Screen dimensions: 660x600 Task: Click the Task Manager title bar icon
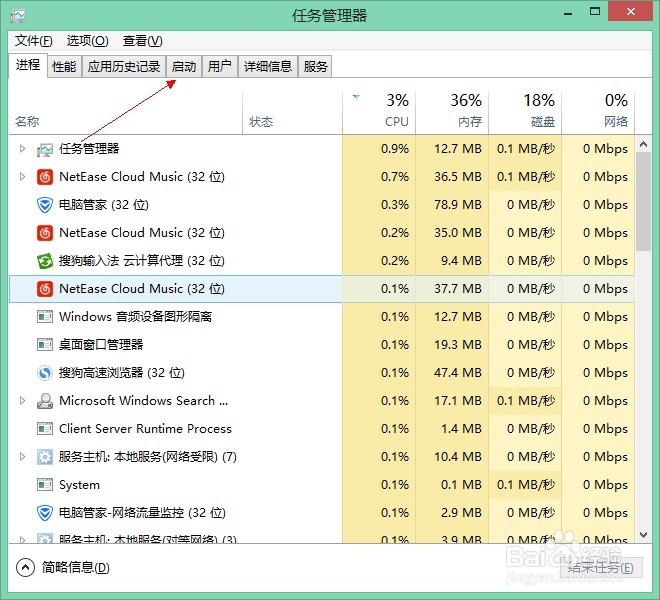point(18,16)
